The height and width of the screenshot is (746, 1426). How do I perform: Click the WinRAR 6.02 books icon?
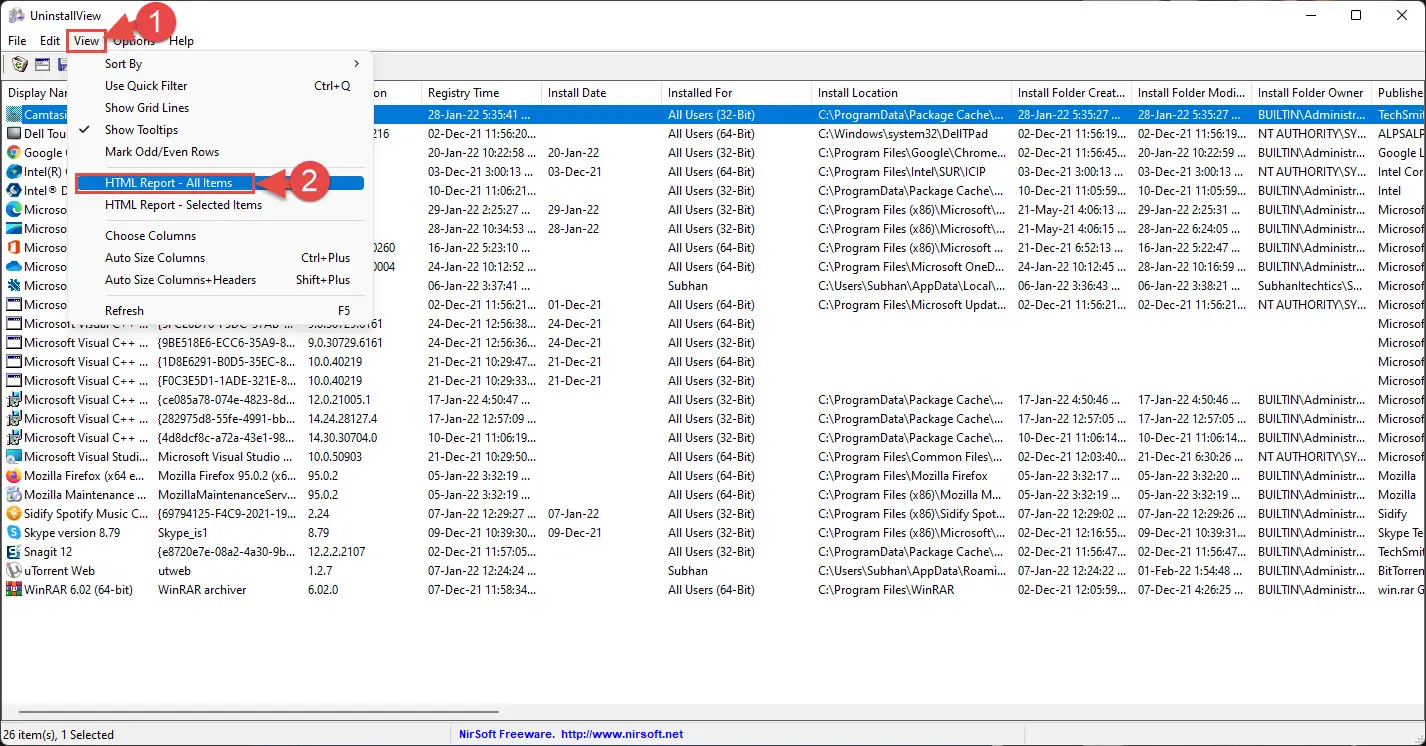tap(14, 590)
